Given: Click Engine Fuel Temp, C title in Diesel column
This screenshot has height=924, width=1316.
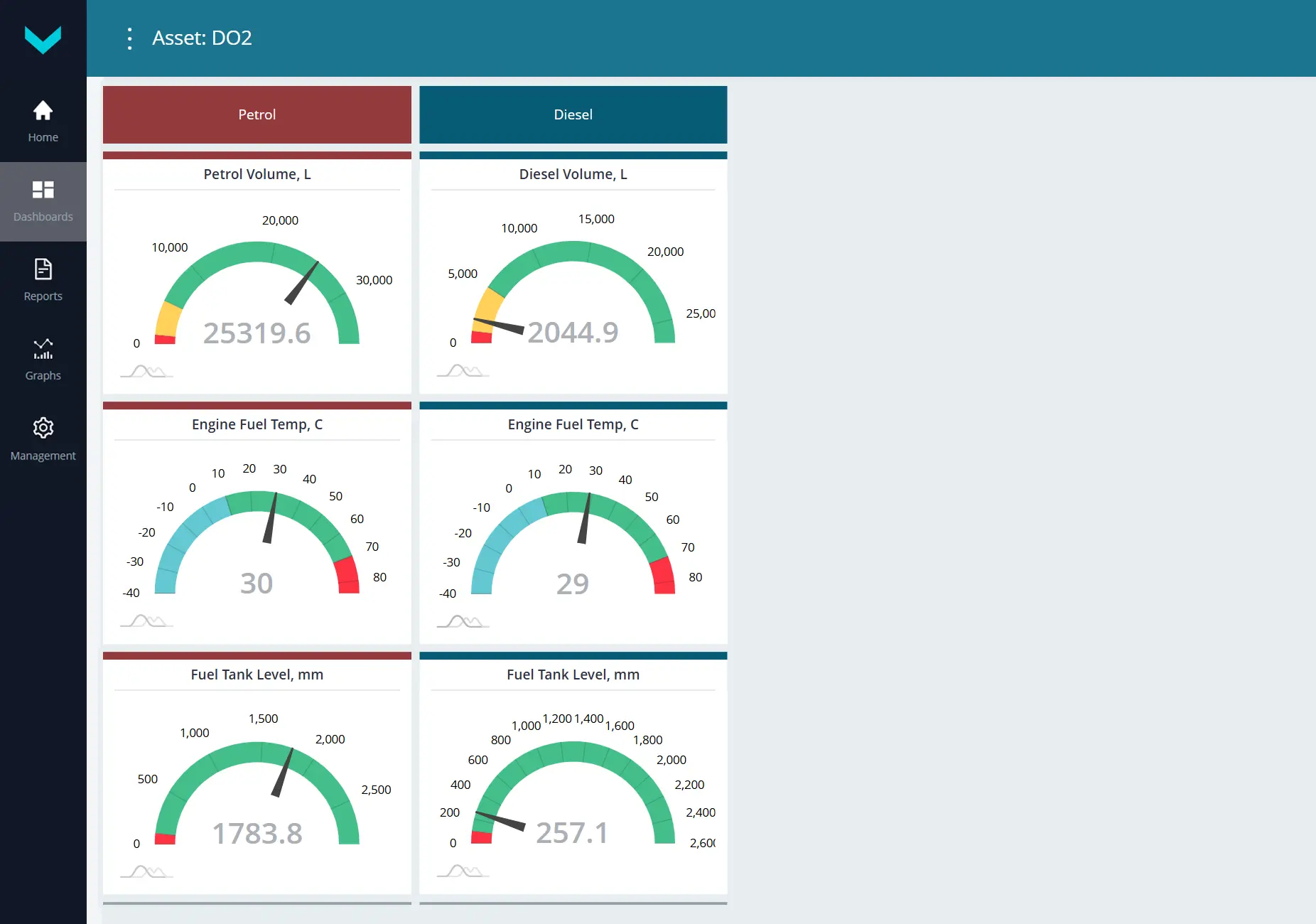Looking at the screenshot, I should pyautogui.click(x=573, y=424).
